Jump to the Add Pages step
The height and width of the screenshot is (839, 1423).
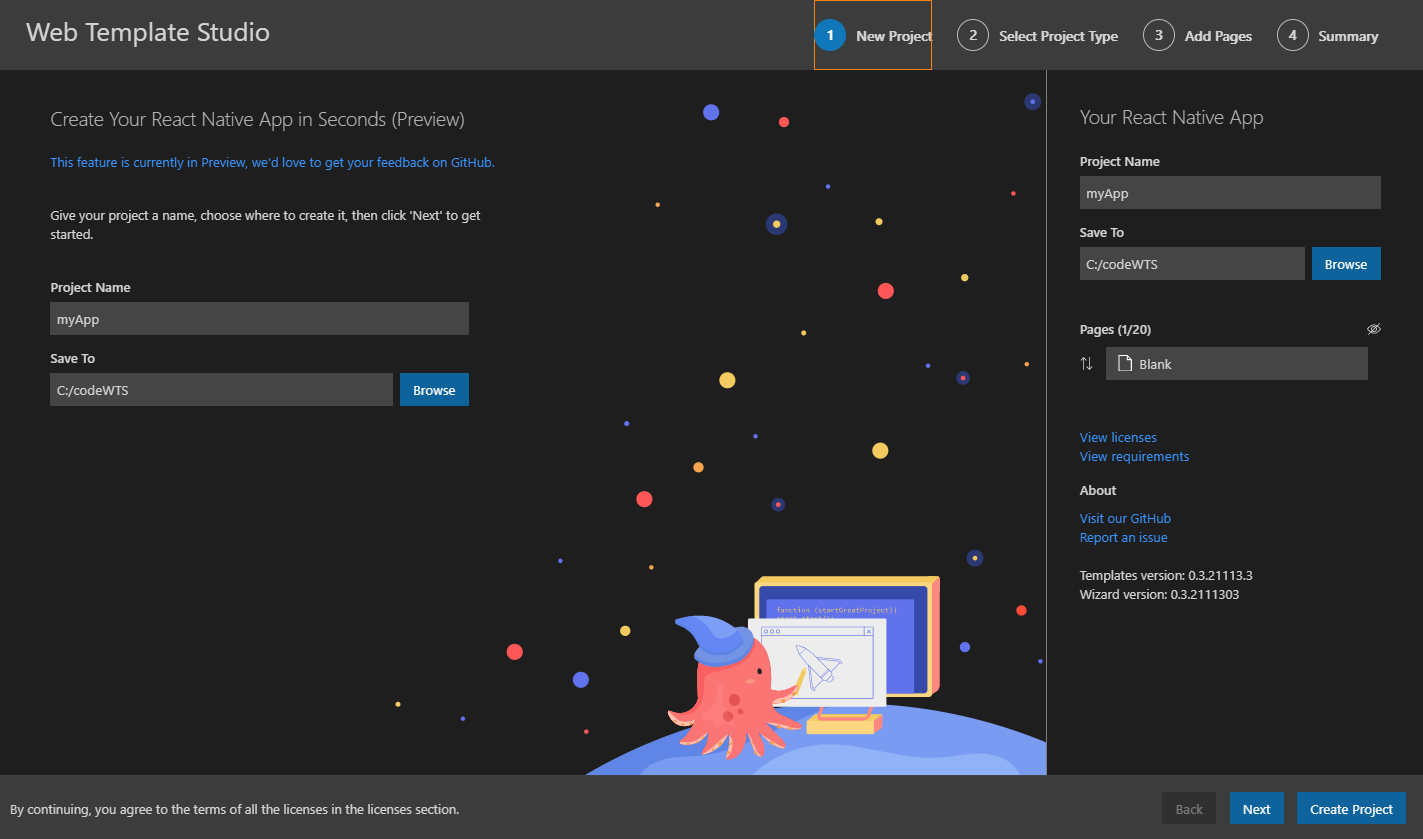[1197, 35]
